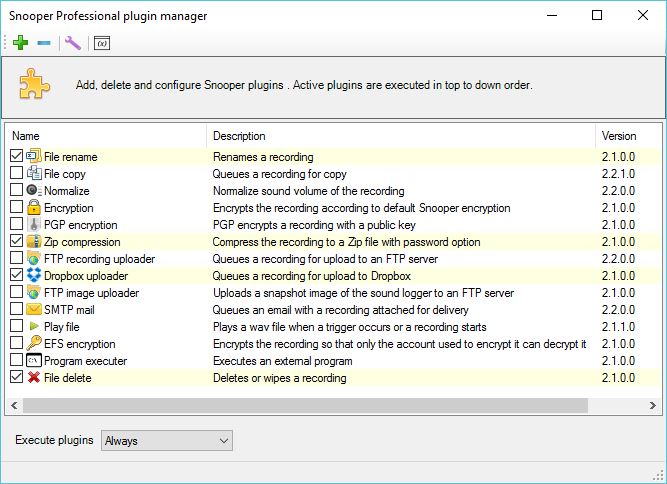Viewport: 667px width, 484px height.
Task: Uncheck the File delete checkbox
Action: click(16, 377)
